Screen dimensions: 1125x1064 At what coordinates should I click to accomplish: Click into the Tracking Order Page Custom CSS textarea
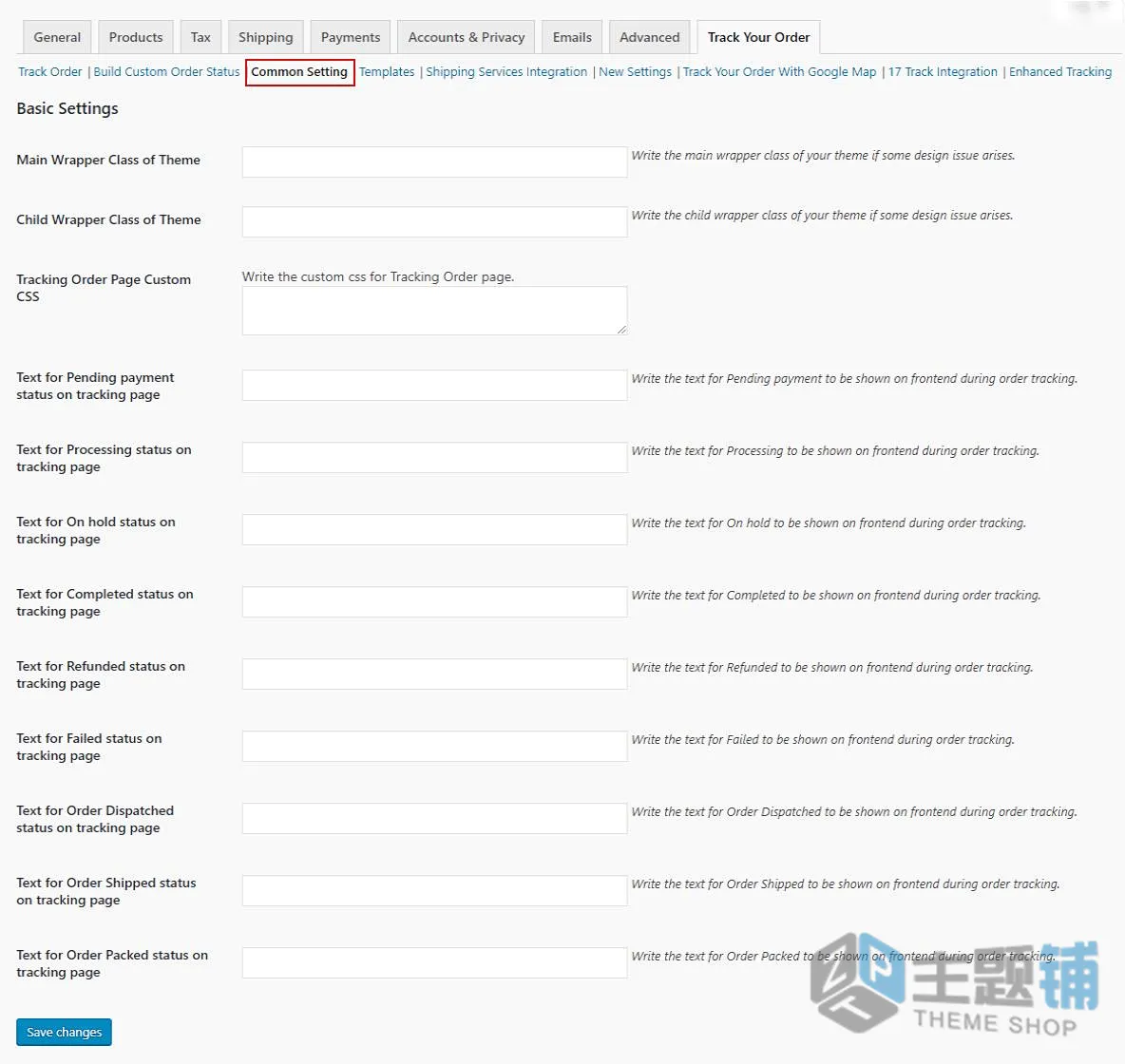[x=435, y=311]
